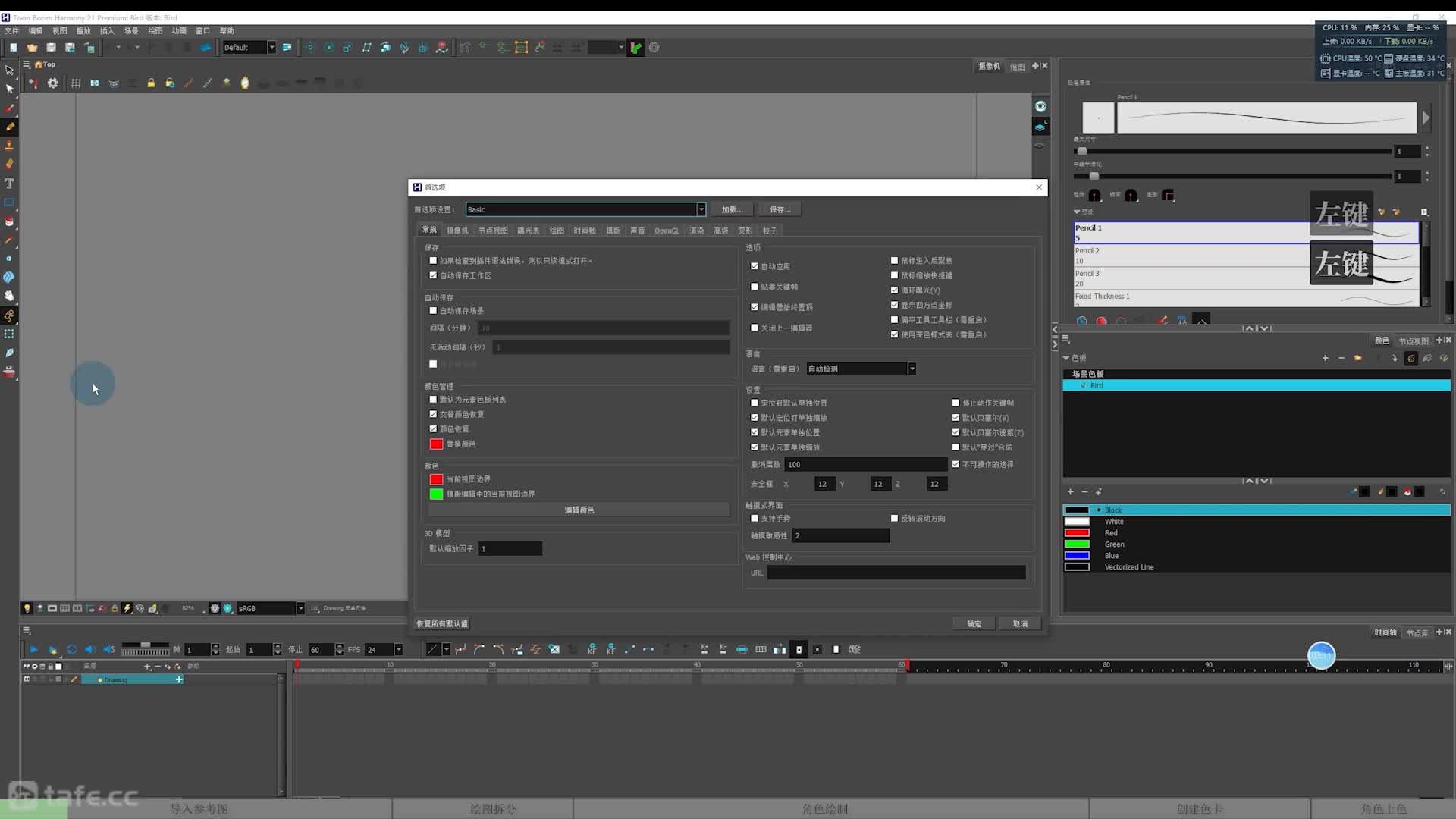This screenshot has height=819, width=1456.
Task: Click the green 镜斯编辑中的当前视图边界 swatch
Action: point(436,494)
